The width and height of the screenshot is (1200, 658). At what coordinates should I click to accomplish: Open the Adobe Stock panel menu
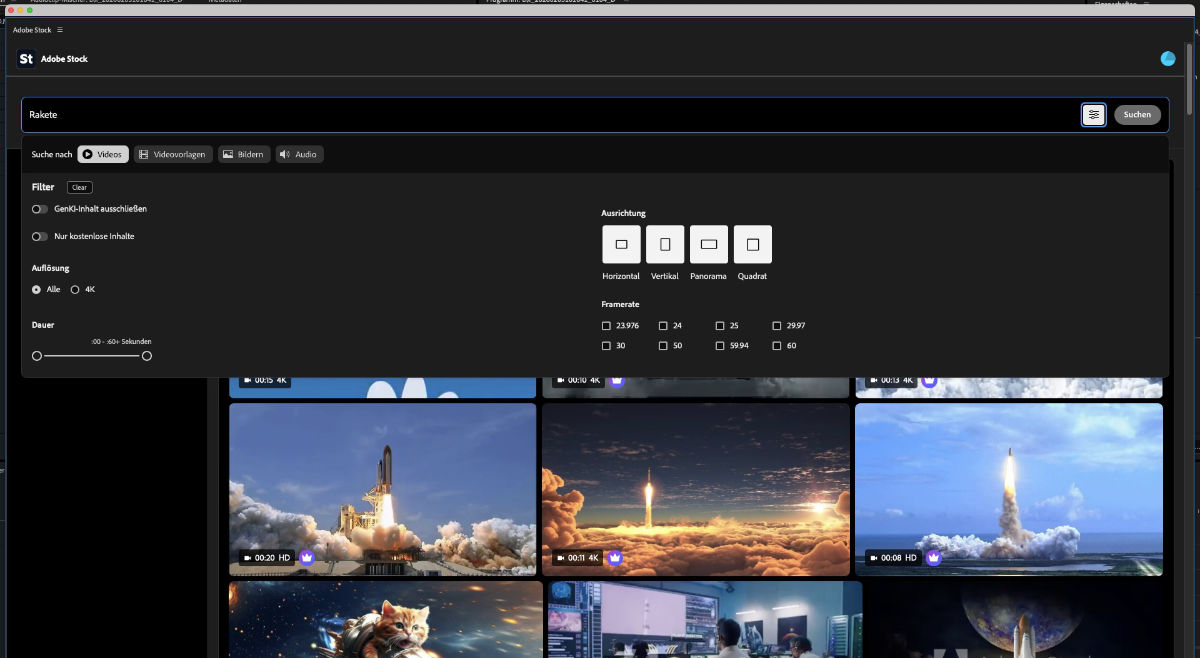click(60, 30)
